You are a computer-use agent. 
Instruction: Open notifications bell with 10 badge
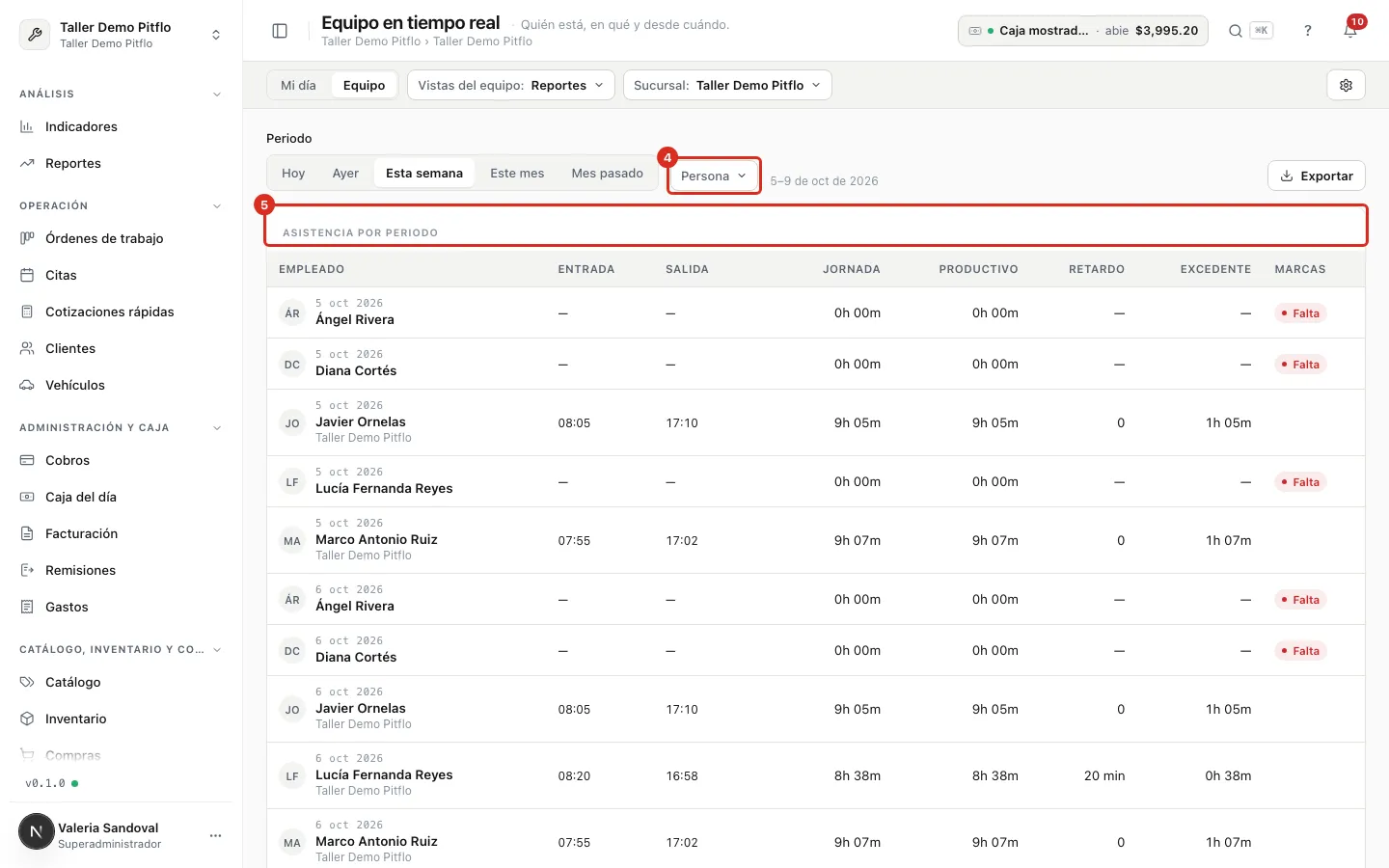pyautogui.click(x=1350, y=31)
